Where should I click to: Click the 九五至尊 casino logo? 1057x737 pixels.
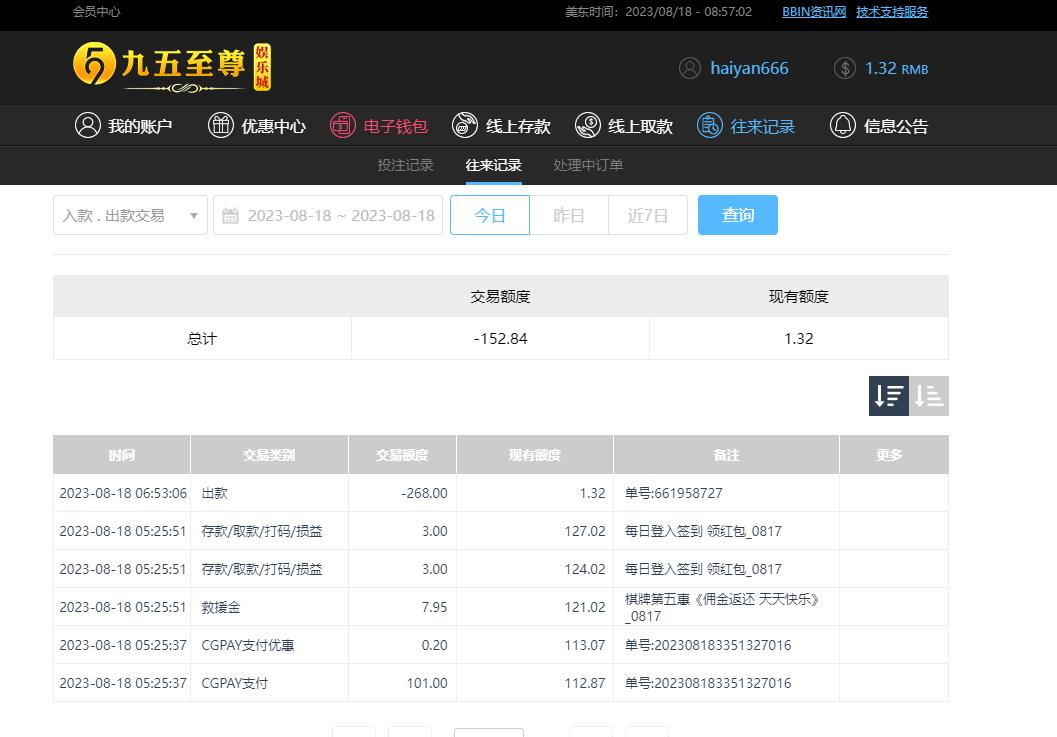tap(172, 67)
